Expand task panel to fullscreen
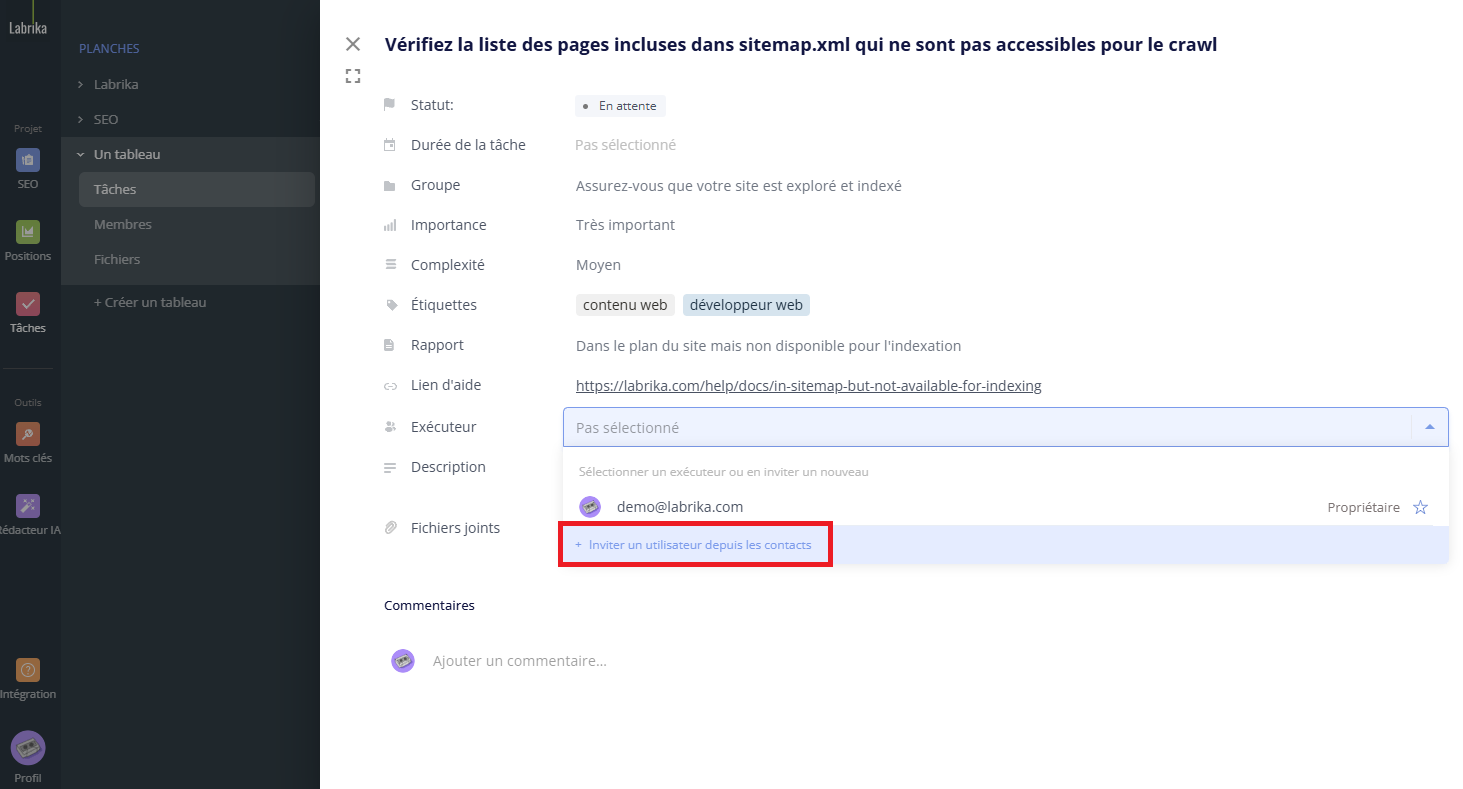Screen dimensions: 1463x789 coord(352,76)
